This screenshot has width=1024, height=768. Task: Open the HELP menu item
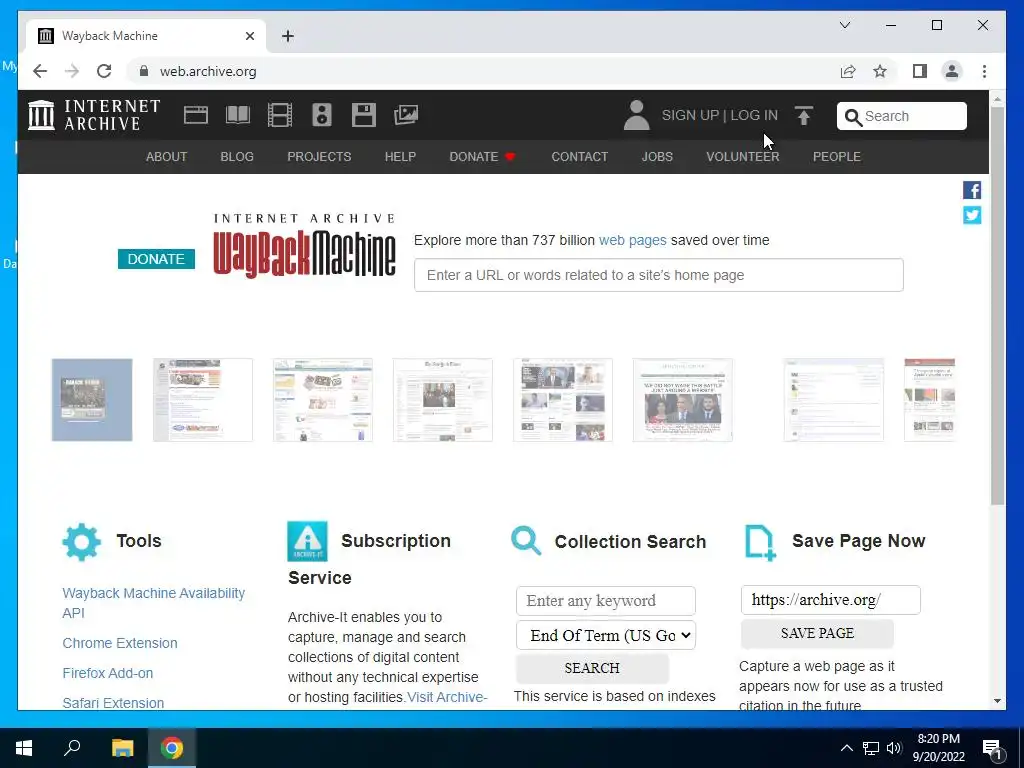[400, 157]
